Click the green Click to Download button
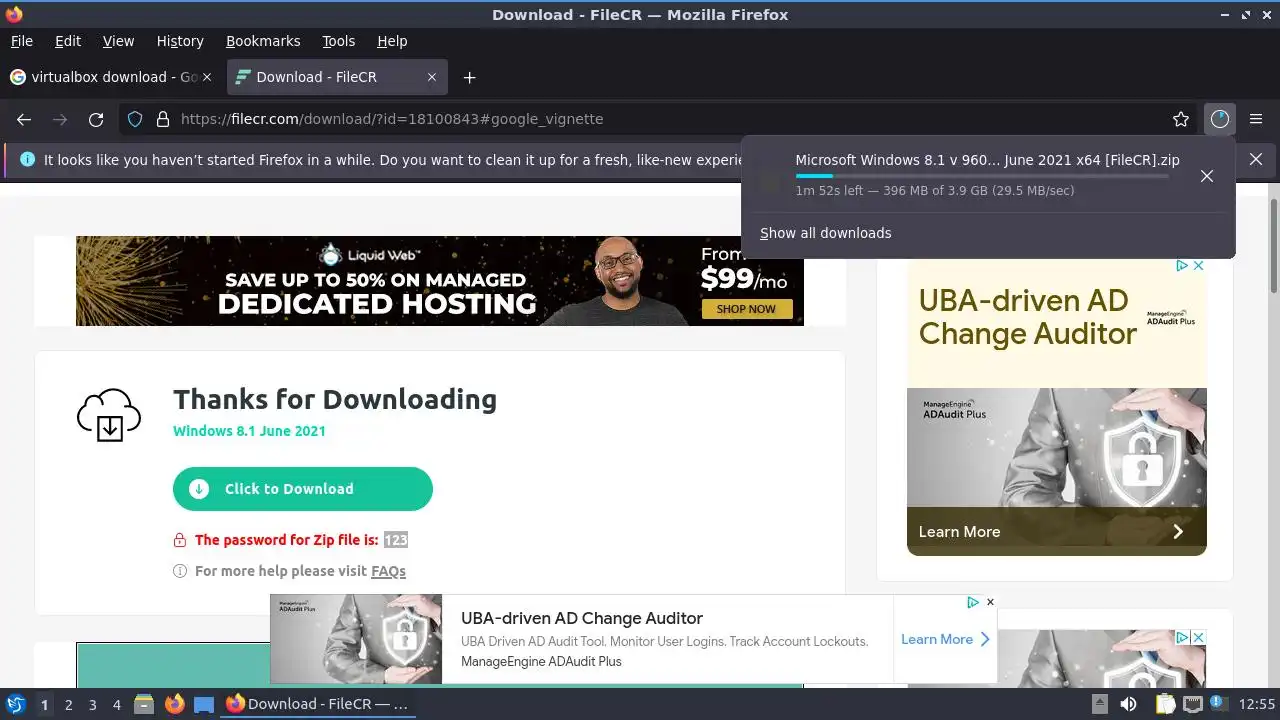This screenshot has height=720, width=1280. [303, 489]
